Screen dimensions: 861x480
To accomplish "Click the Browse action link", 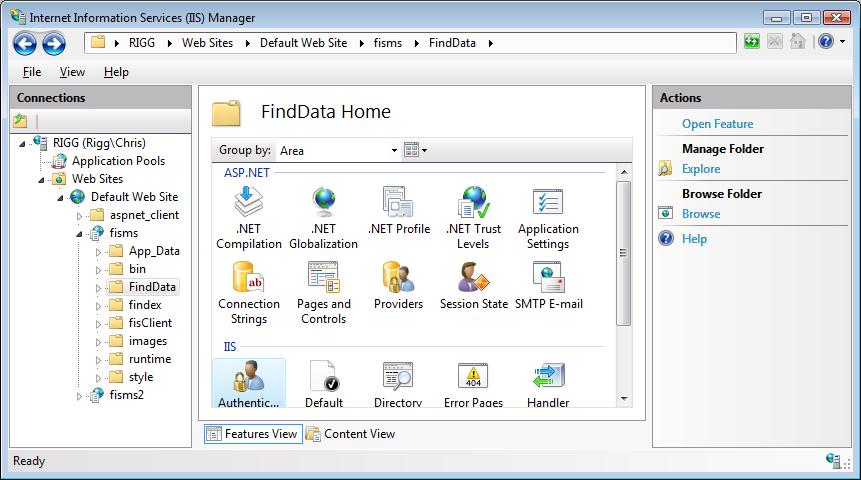I will pyautogui.click(x=701, y=214).
